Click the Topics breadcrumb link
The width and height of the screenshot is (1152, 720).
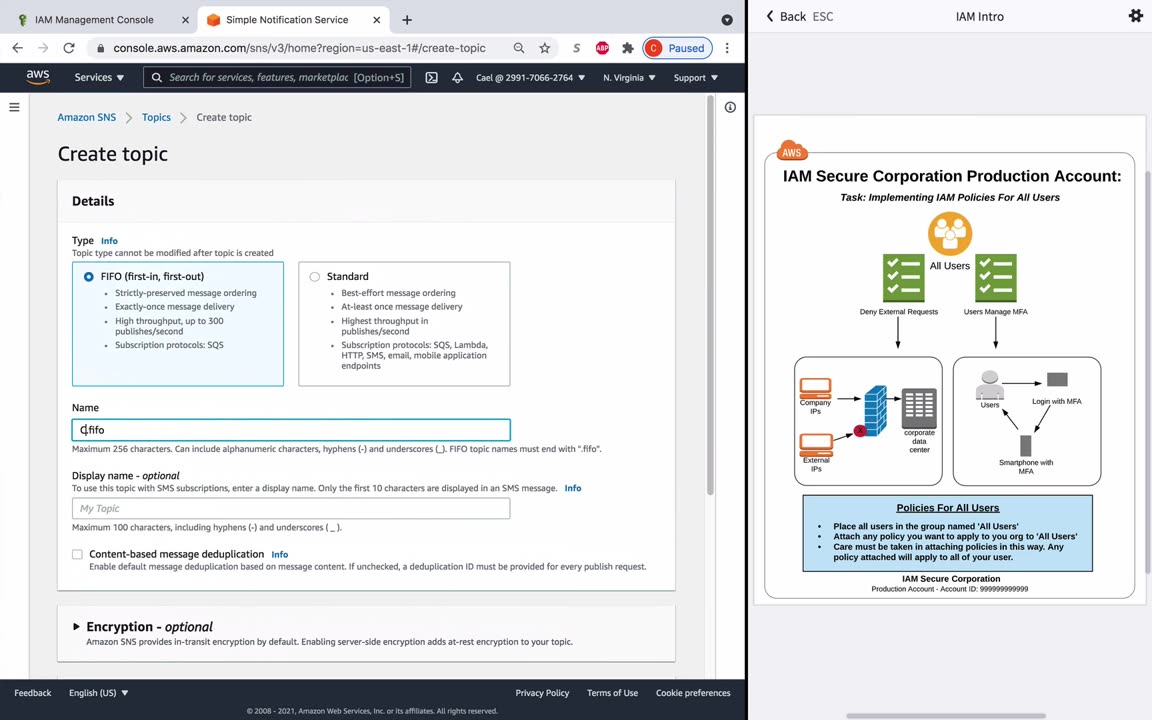tap(156, 117)
